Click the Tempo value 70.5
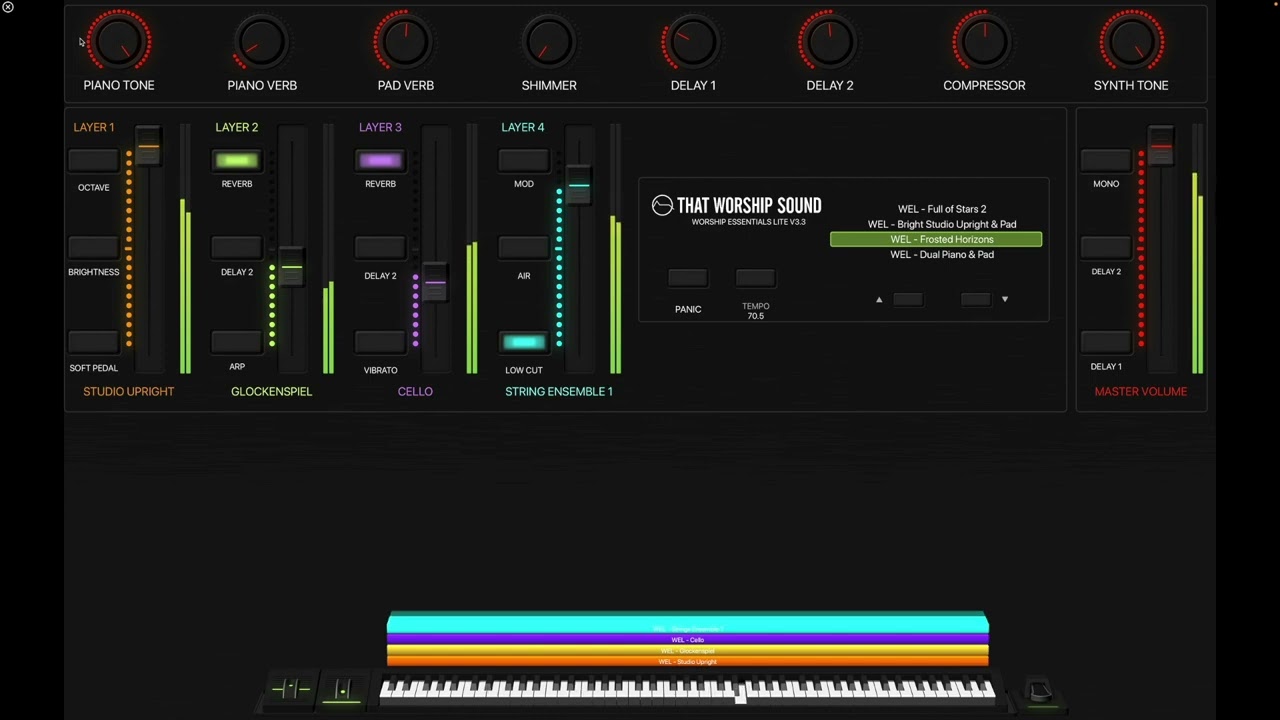Screen dimensions: 1280x720 click(x=755, y=316)
